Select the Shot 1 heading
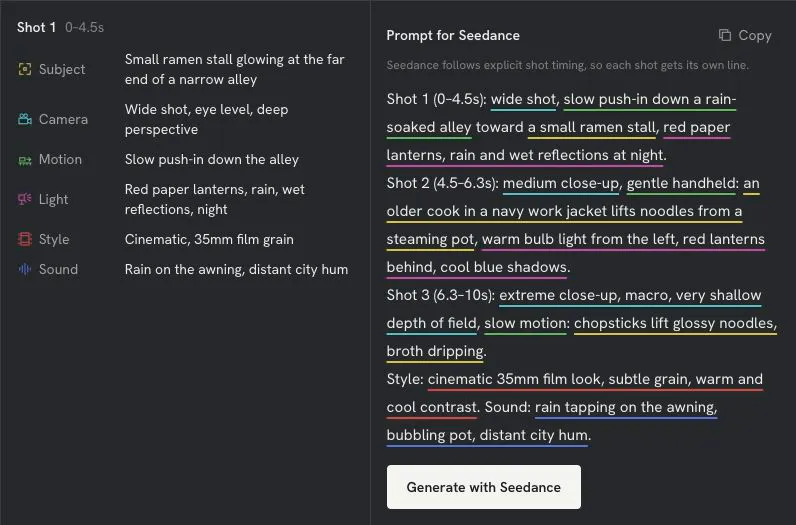This screenshot has height=525, width=796. 36,27
